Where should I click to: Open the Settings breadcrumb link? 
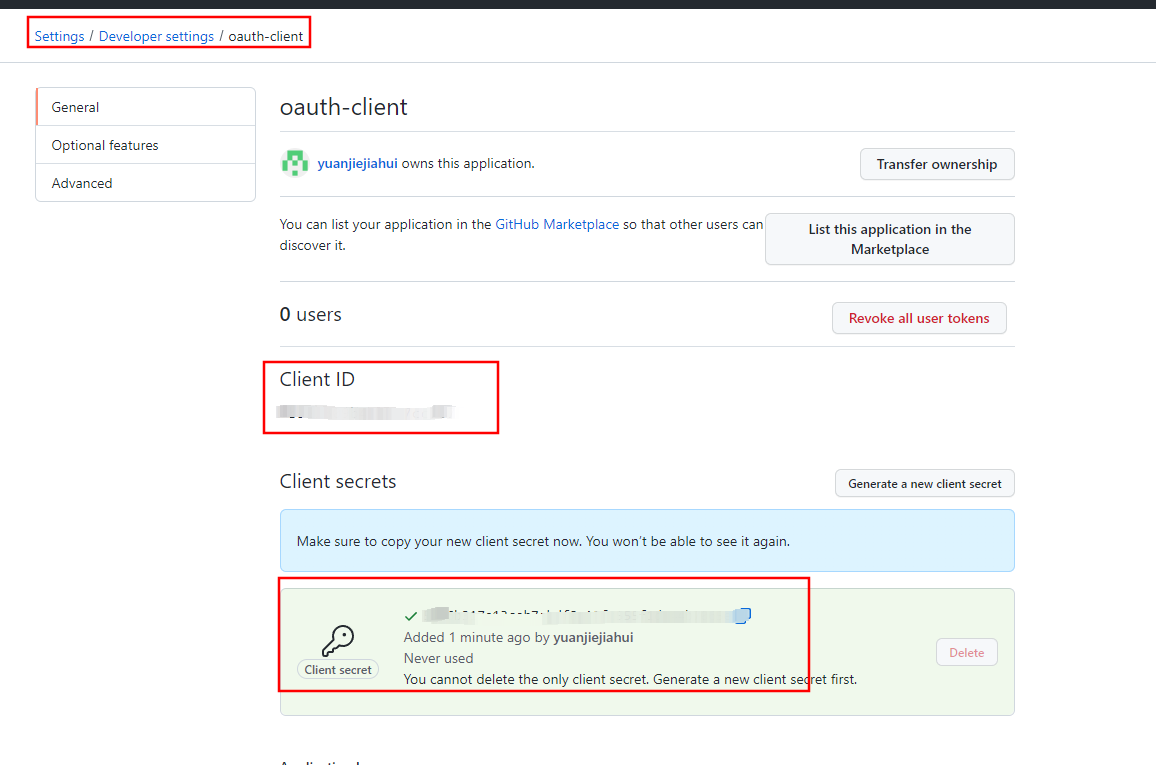pos(59,36)
